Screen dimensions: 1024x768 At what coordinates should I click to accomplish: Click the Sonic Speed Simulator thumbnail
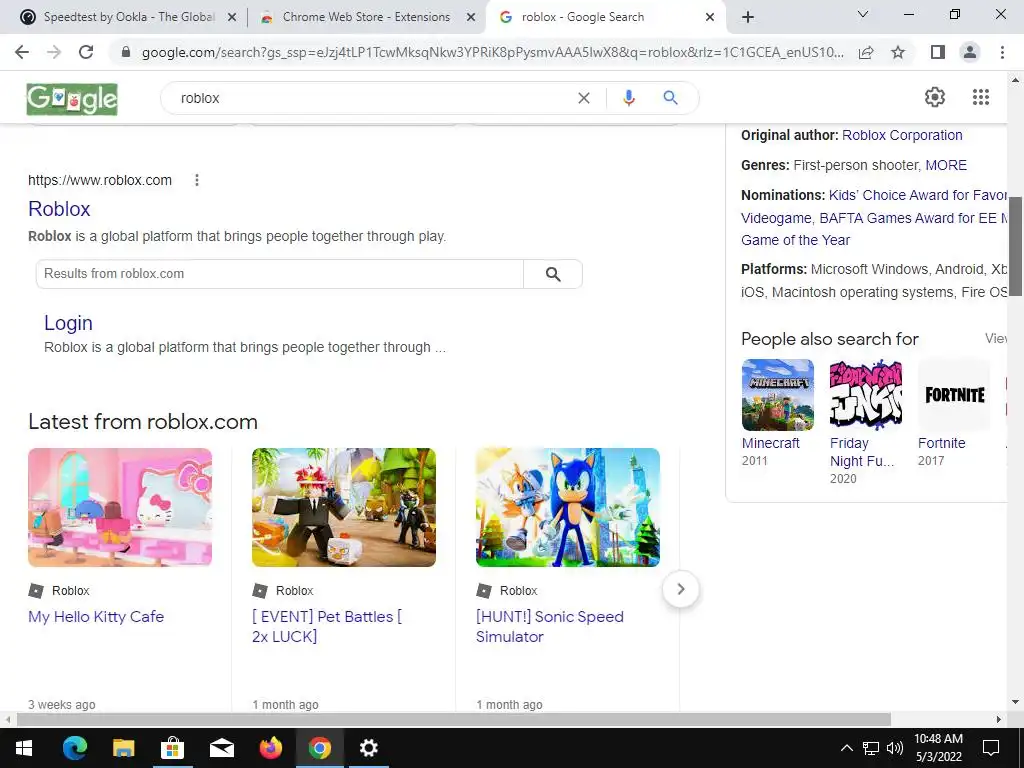click(568, 507)
